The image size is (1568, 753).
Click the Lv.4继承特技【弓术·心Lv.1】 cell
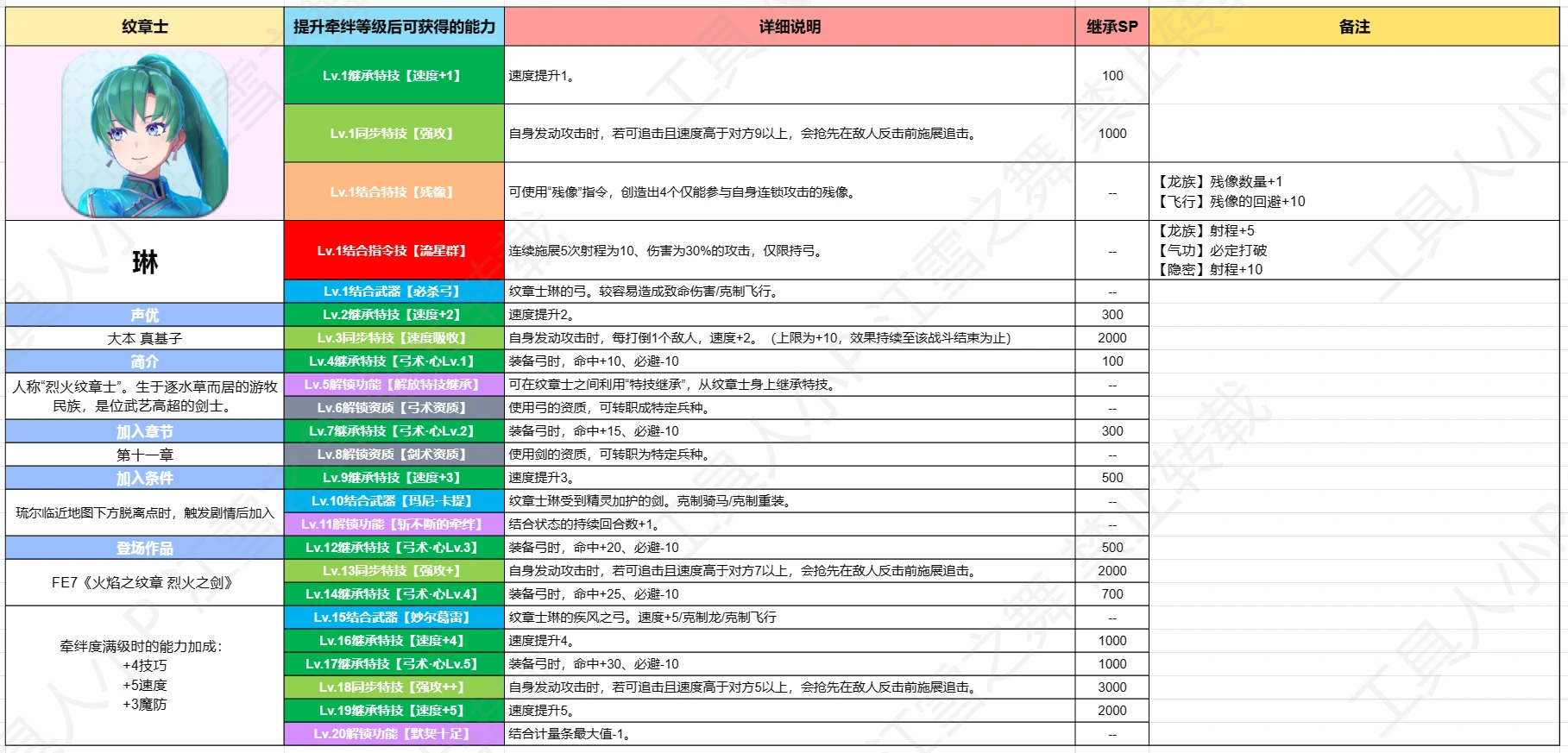pos(394,361)
